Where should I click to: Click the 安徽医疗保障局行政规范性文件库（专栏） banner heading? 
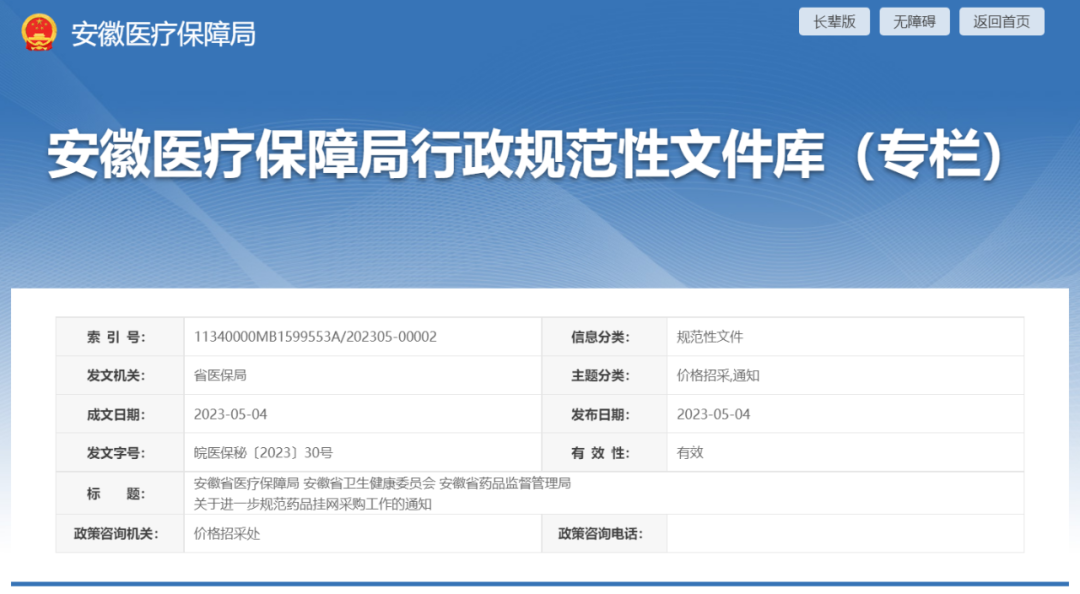(x=525, y=154)
